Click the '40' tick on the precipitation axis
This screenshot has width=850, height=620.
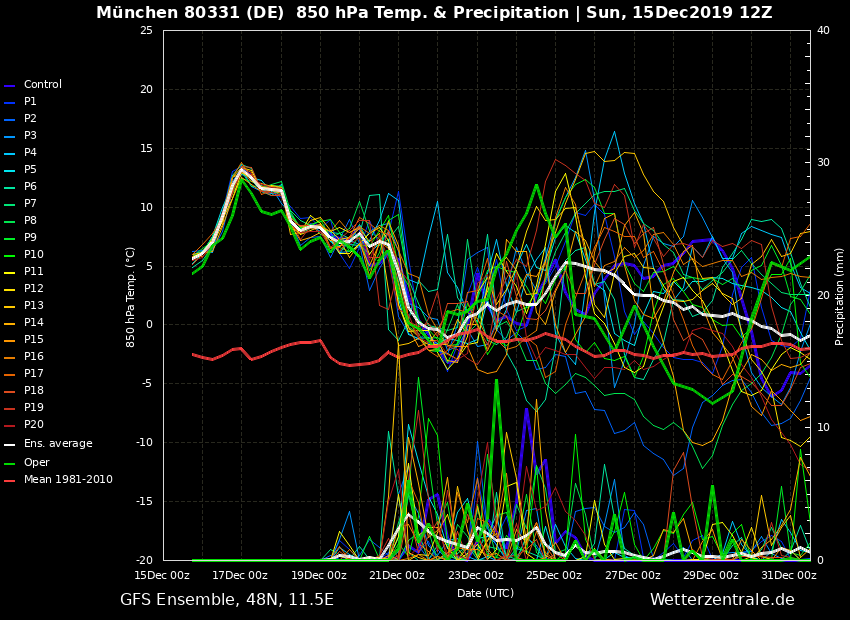click(823, 30)
